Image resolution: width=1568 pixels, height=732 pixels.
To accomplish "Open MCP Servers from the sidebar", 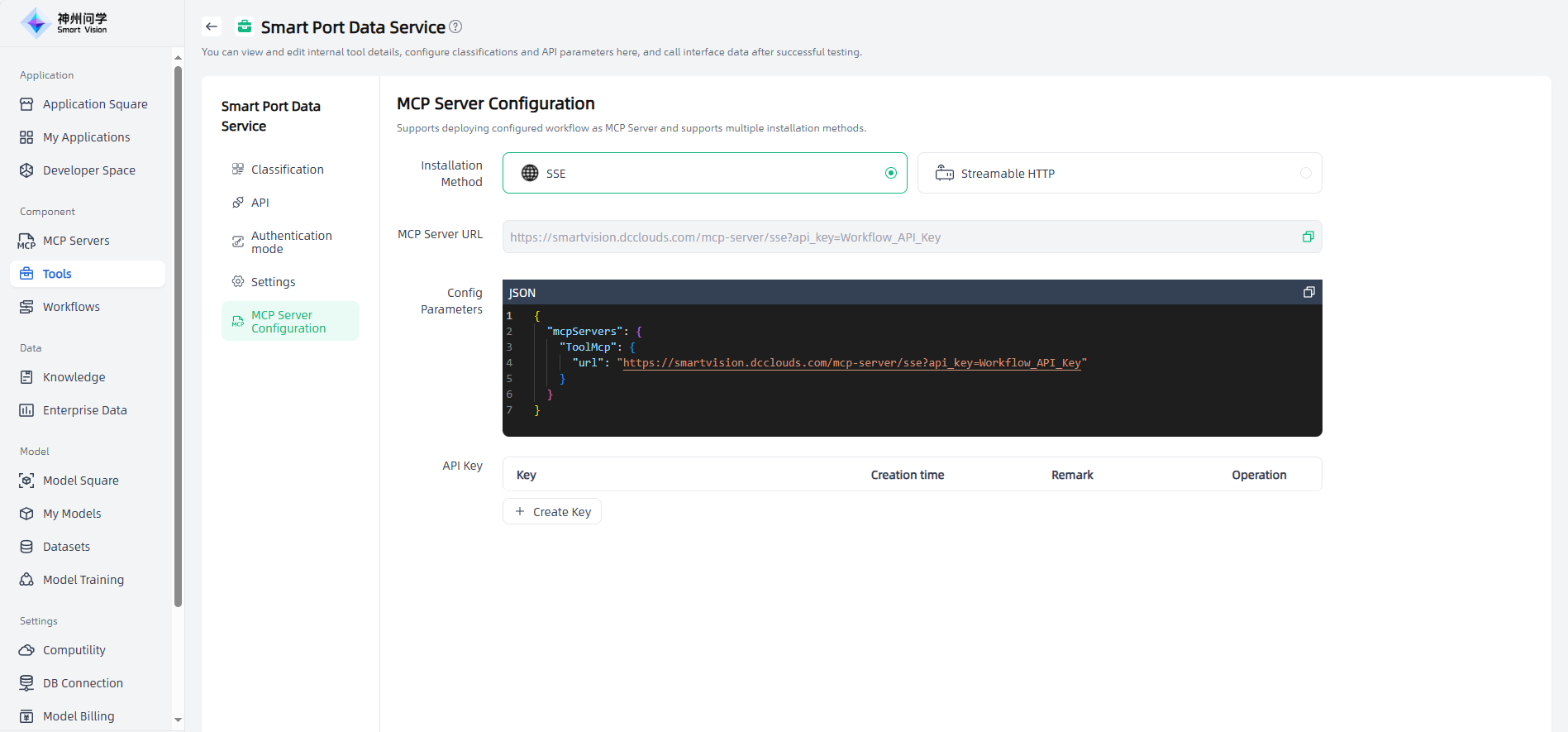I will click(76, 241).
